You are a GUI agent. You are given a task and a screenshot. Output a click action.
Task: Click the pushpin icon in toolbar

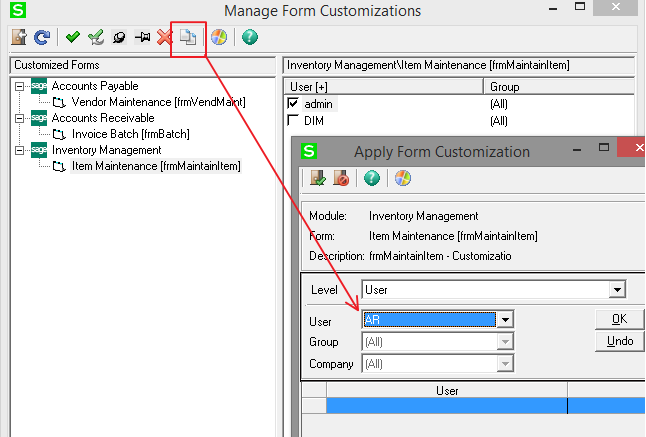pos(142,38)
